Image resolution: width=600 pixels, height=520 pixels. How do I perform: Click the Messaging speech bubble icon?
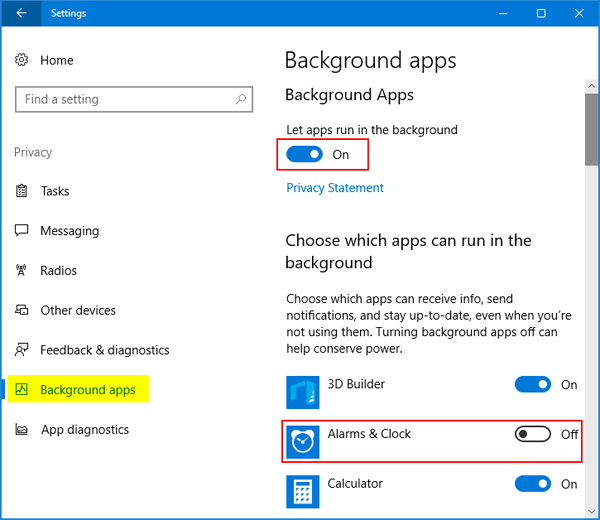click(22, 231)
